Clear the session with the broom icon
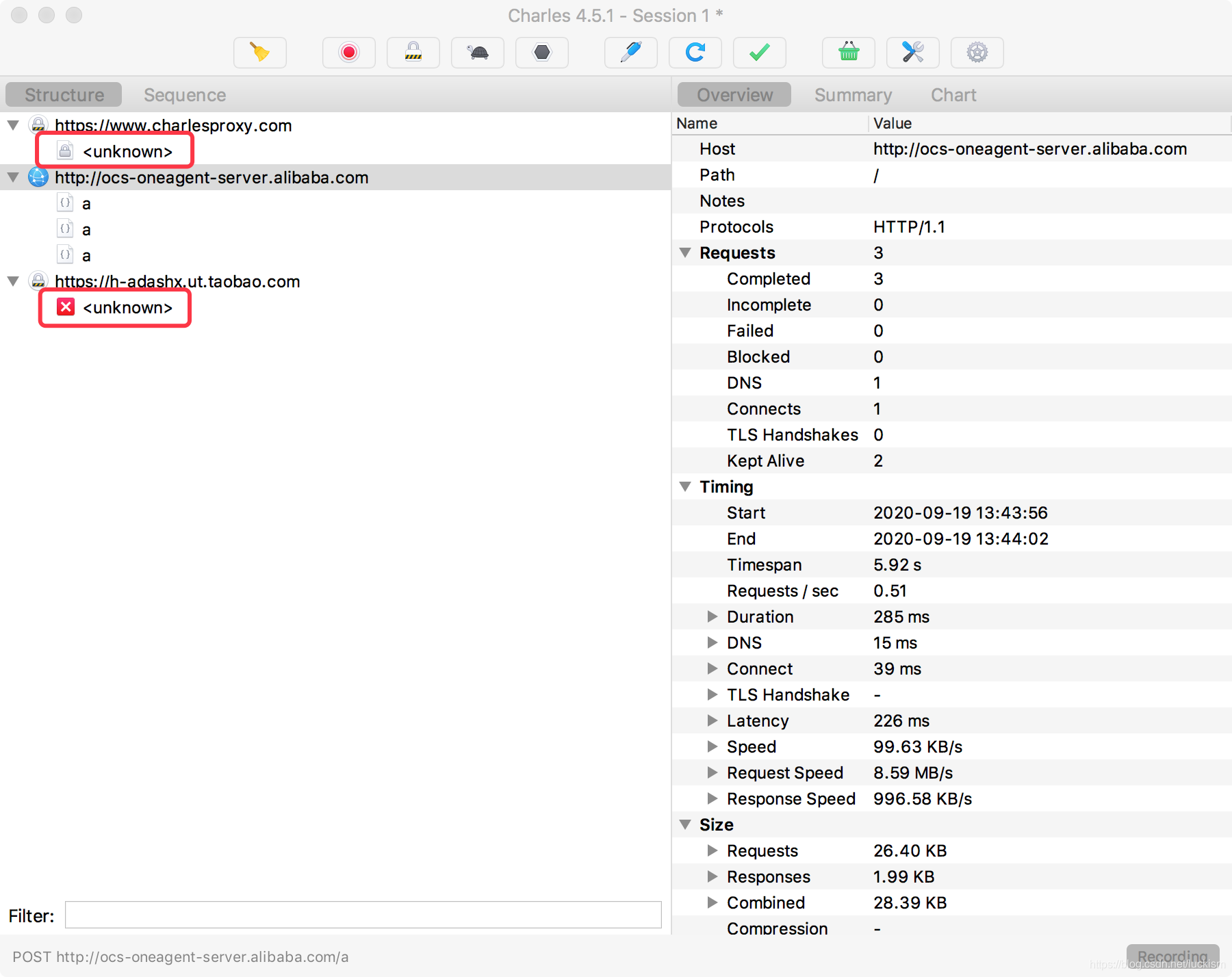The height and width of the screenshot is (977, 1232). [x=260, y=53]
